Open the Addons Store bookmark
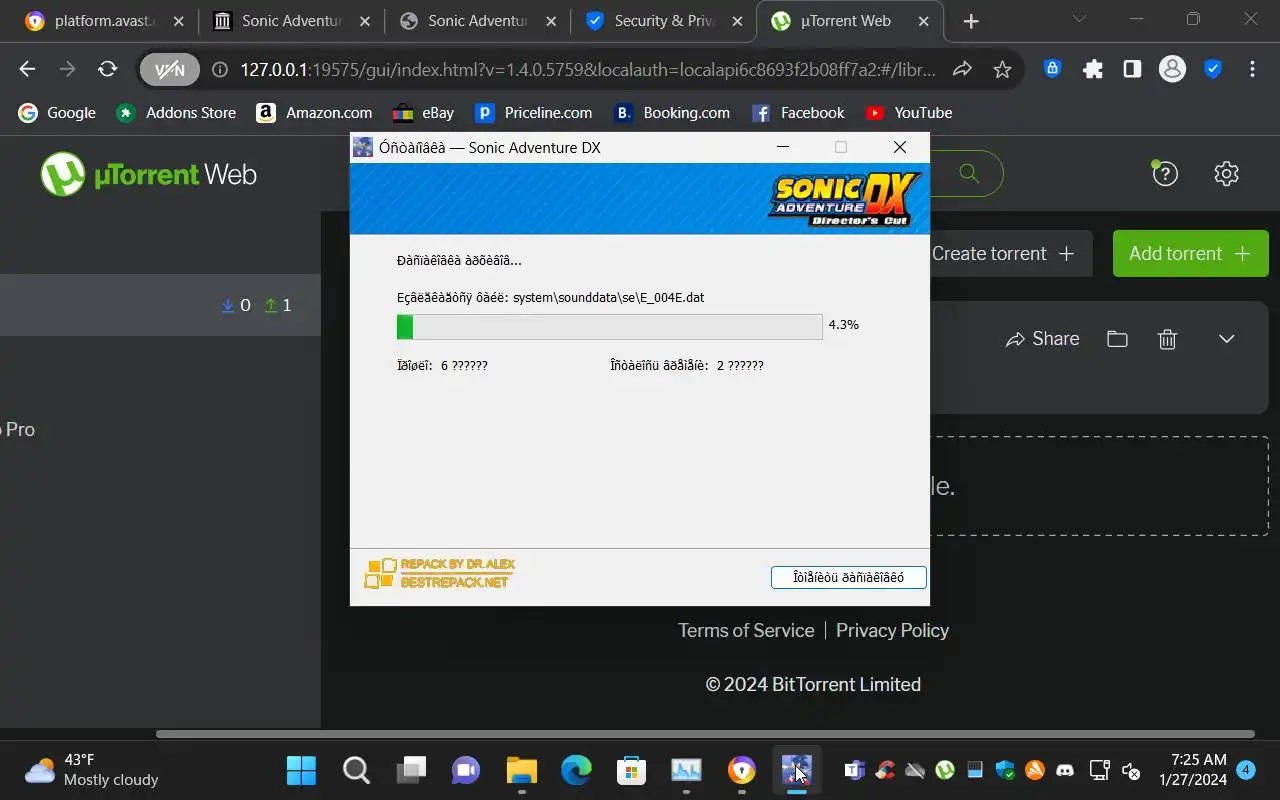The width and height of the screenshot is (1280, 800). [x=176, y=113]
